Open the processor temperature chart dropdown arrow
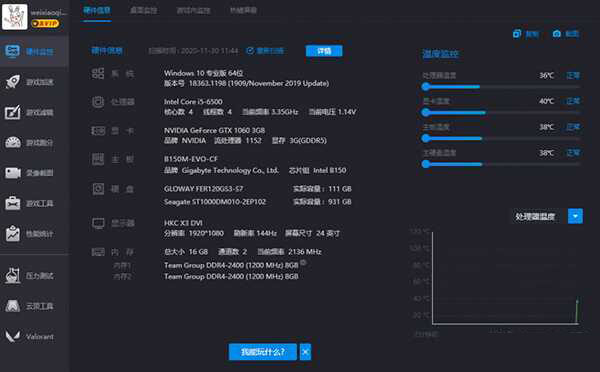600x372 pixels. (x=575, y=216)
